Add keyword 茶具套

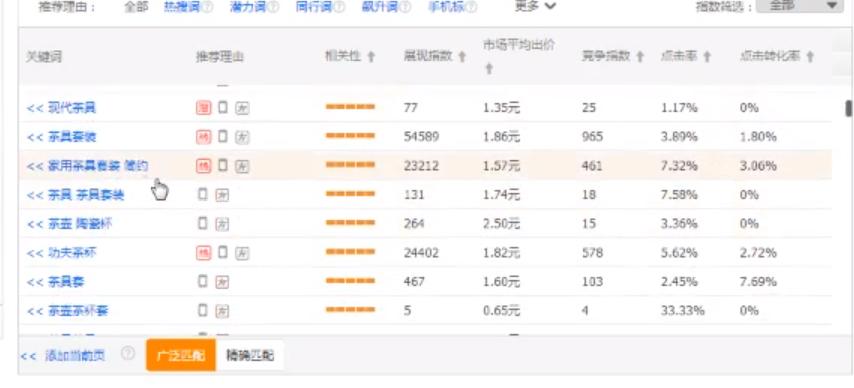(56, 282)
